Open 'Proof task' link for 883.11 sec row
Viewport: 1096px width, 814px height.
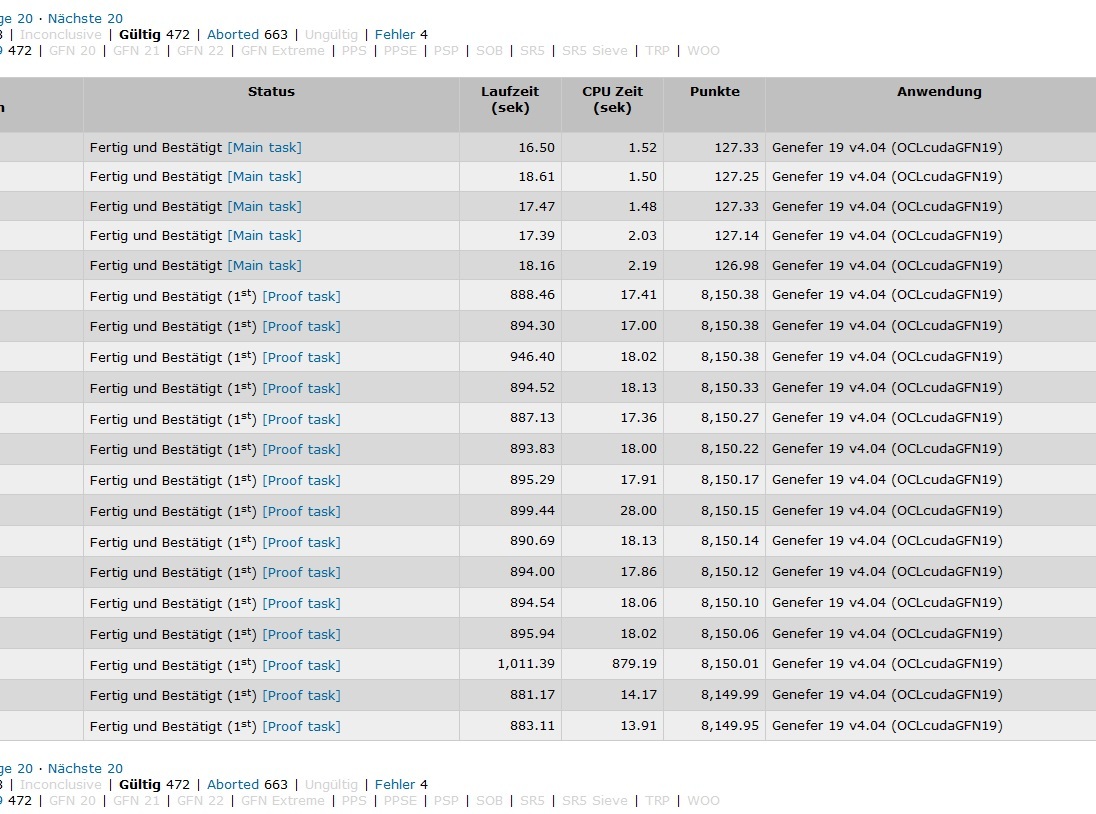tap(301, 726)
